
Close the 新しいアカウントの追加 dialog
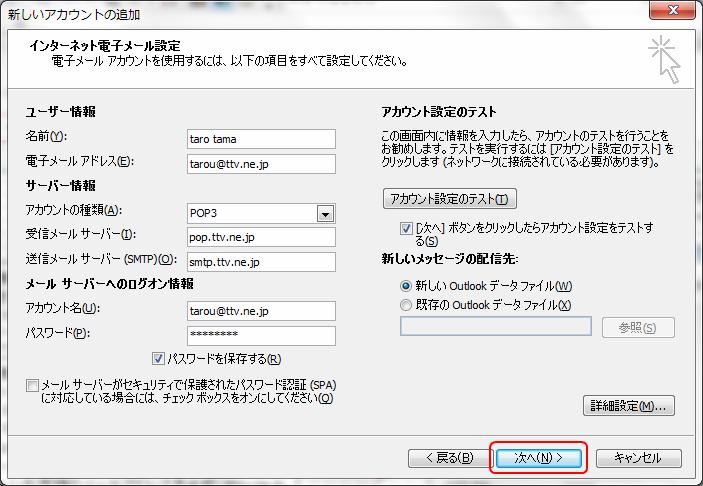672,10
